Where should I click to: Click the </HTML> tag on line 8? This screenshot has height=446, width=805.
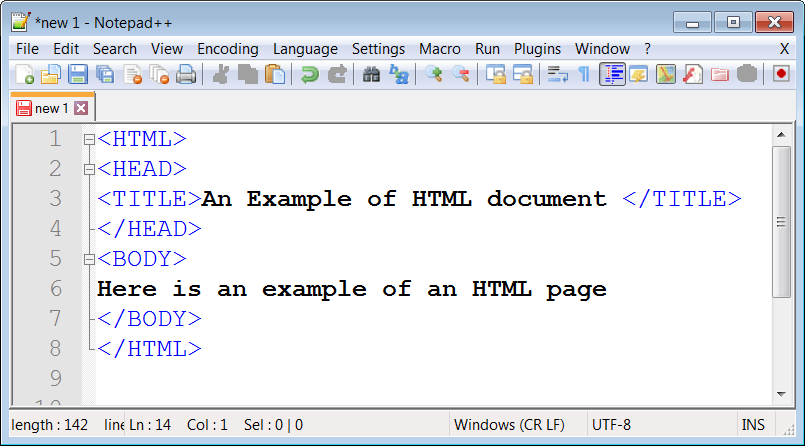pos(149,349)
